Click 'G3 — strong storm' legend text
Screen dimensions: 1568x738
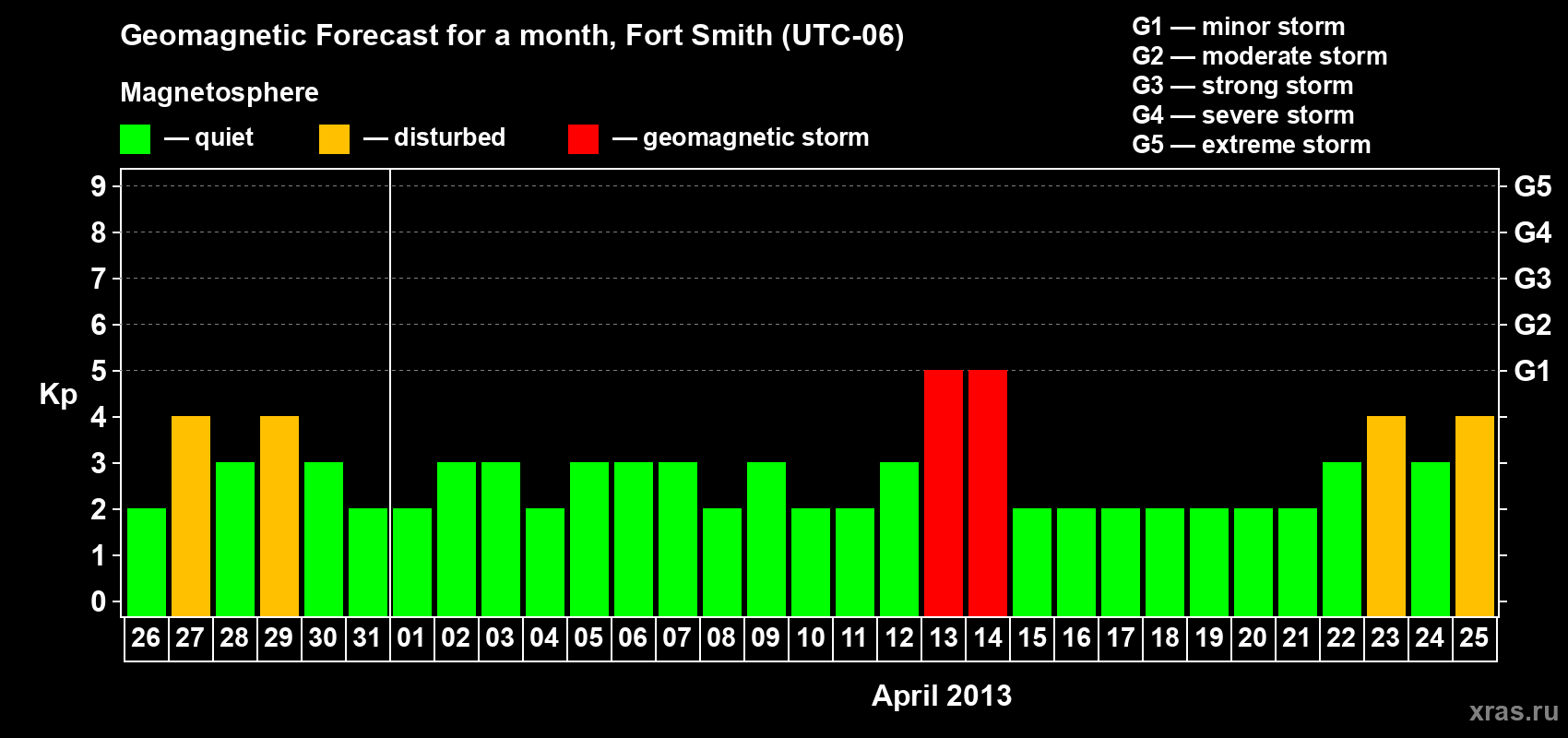1243,86
